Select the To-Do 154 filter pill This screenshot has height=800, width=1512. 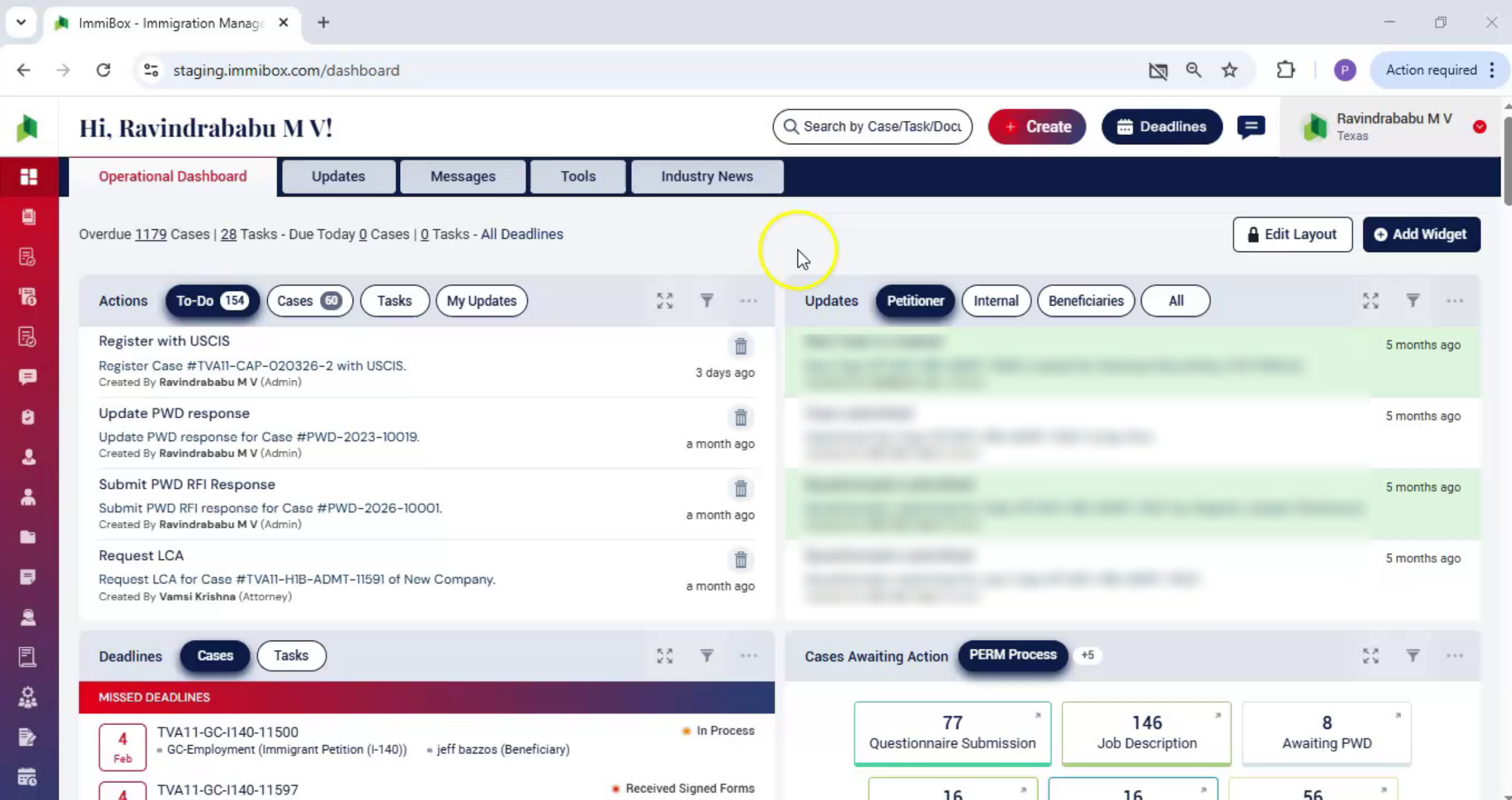pos(212,301)
